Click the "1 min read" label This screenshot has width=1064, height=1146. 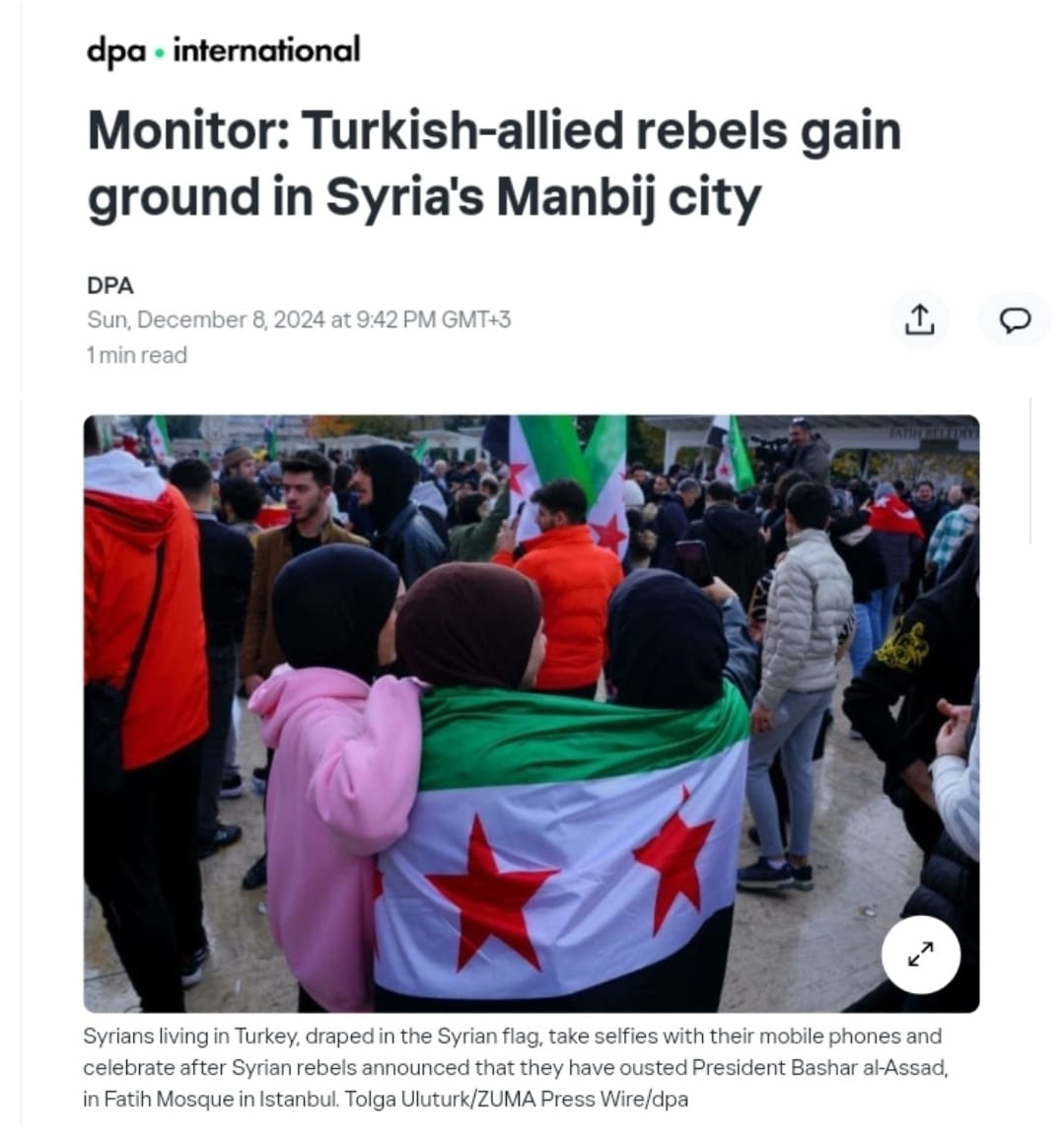[x=137, y=355]
